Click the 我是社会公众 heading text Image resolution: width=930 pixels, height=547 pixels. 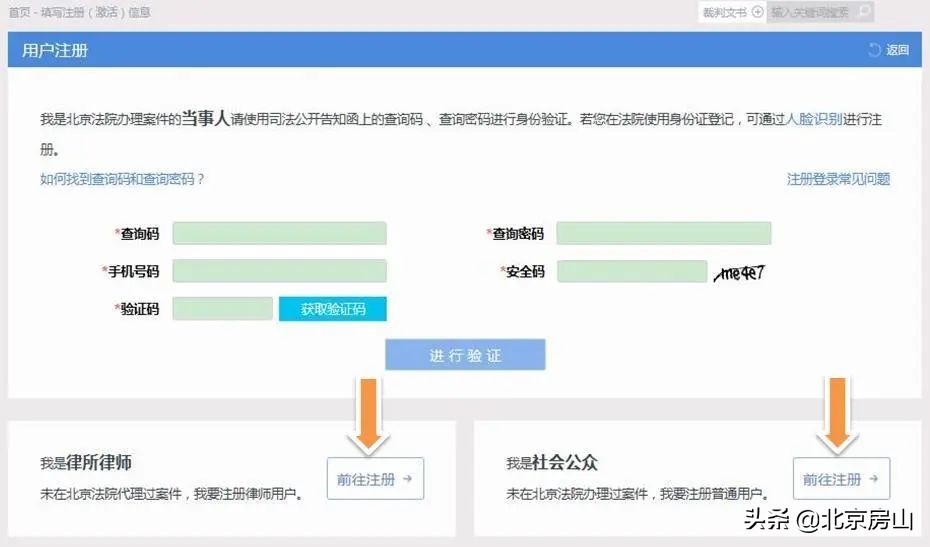552,462
